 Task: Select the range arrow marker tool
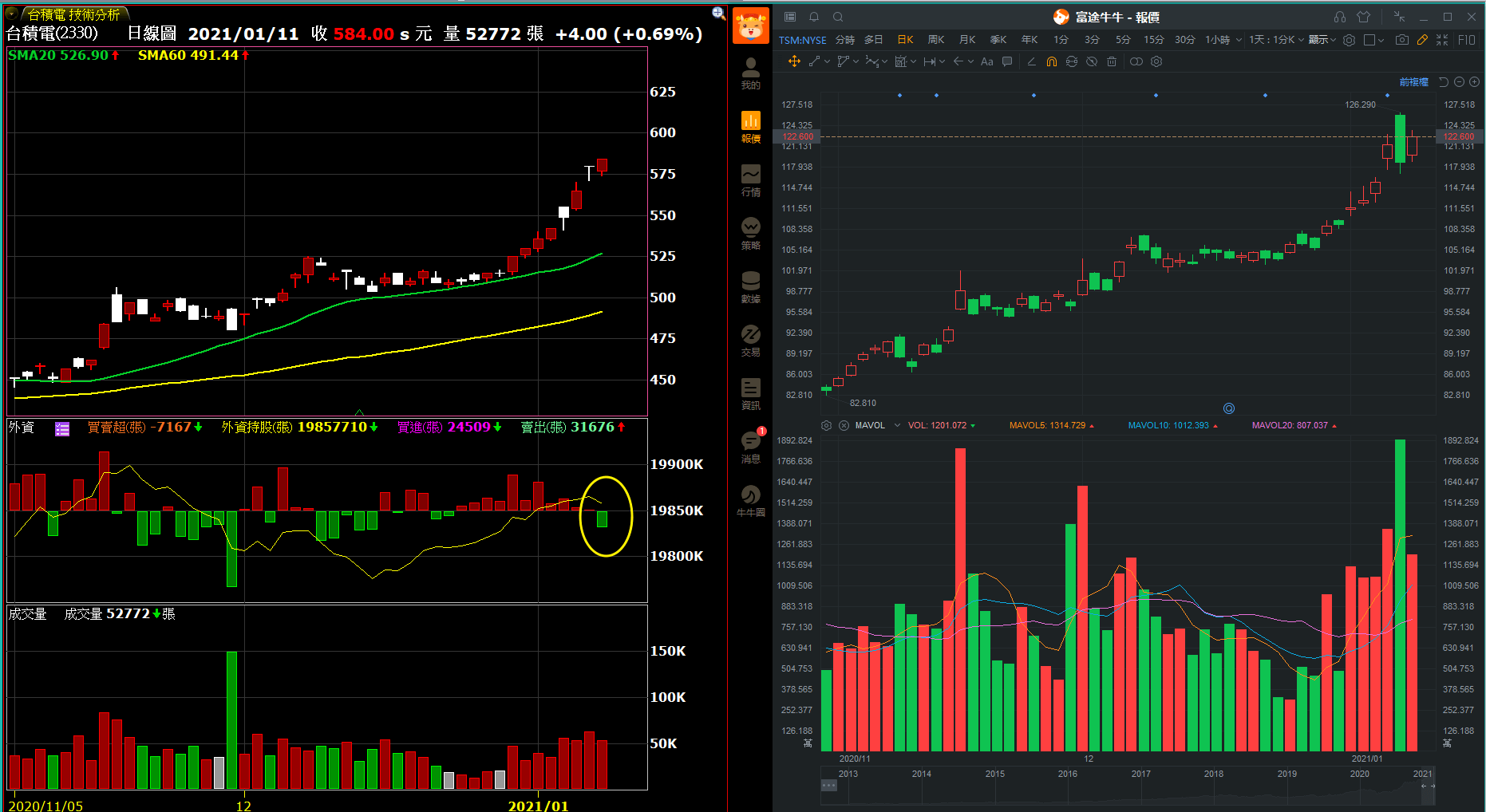click(930, 61)
